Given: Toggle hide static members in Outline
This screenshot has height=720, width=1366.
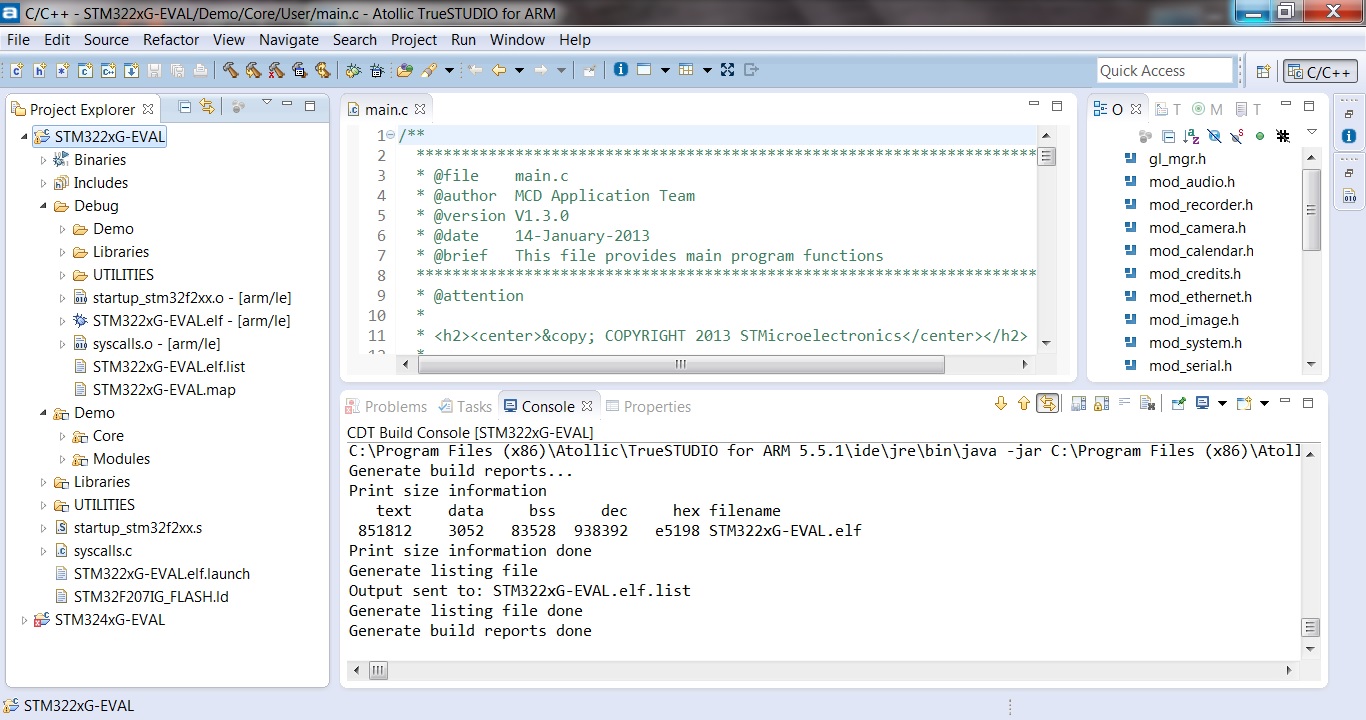Looking at the screenshot, I should (1237, 136).
